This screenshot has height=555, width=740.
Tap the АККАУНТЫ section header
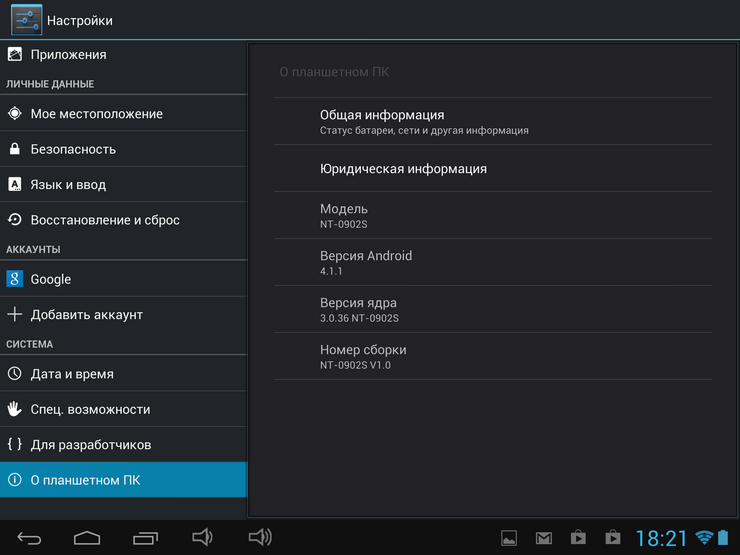click(33, 249)
